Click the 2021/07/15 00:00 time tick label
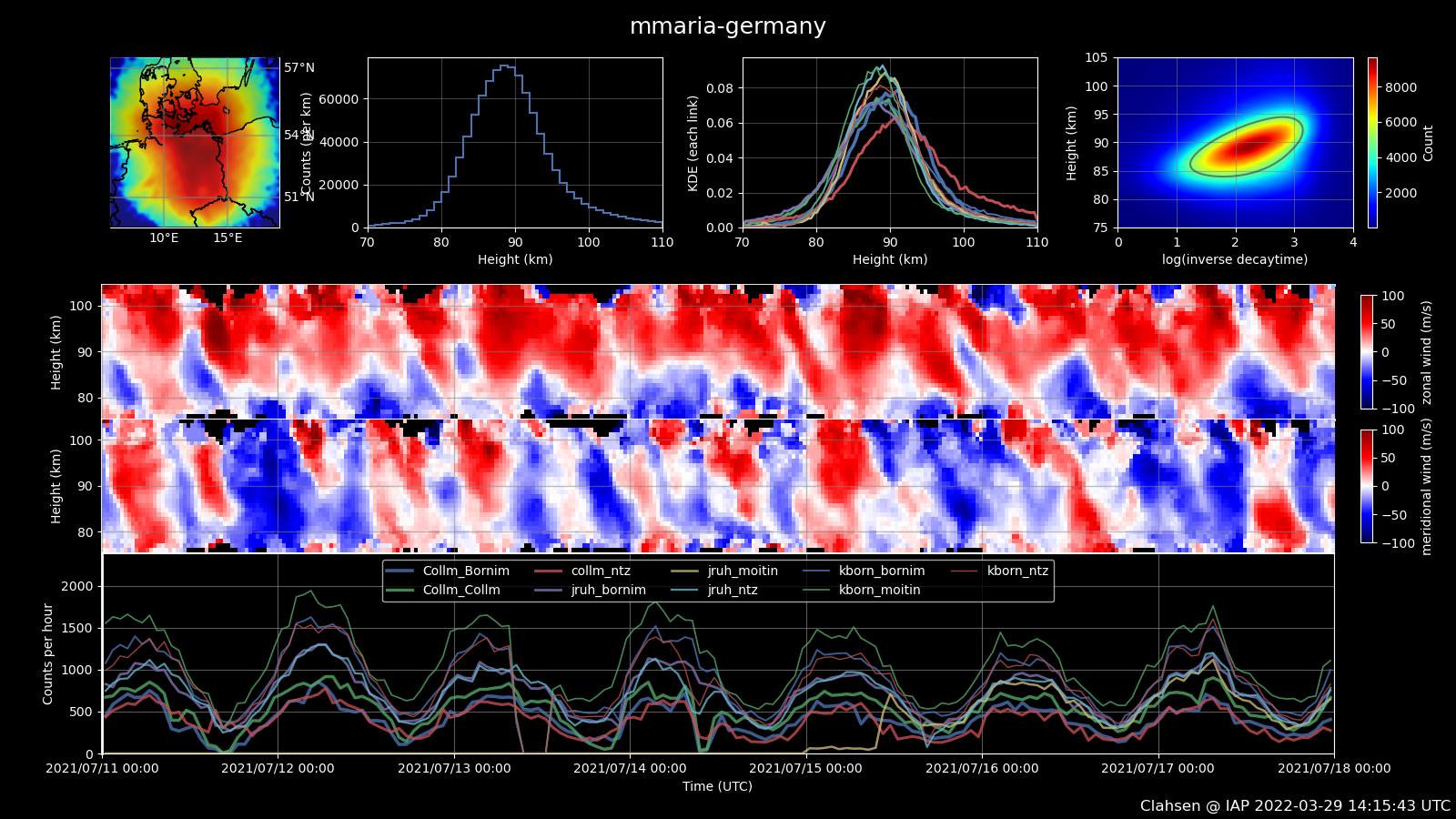1456x819 pixels. tap(805, 768)
